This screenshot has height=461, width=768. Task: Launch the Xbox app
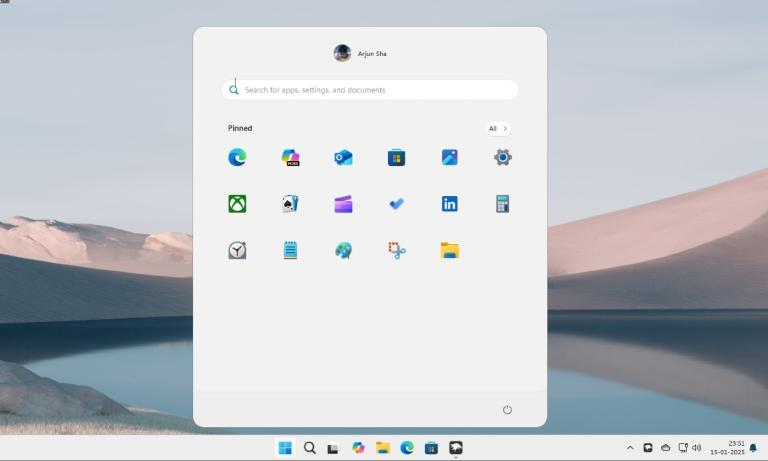[237, 204]
